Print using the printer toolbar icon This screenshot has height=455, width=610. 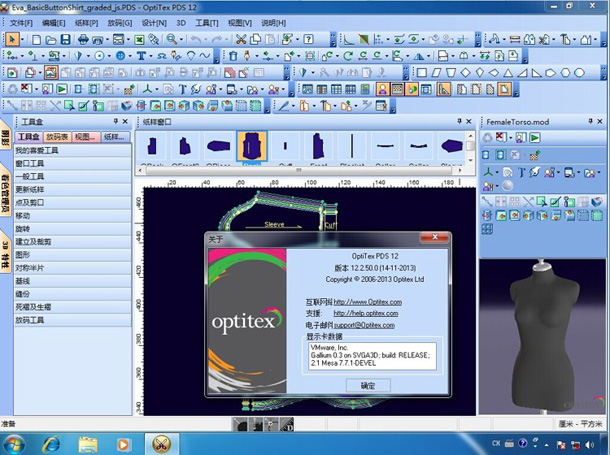(x=83, y=39)
